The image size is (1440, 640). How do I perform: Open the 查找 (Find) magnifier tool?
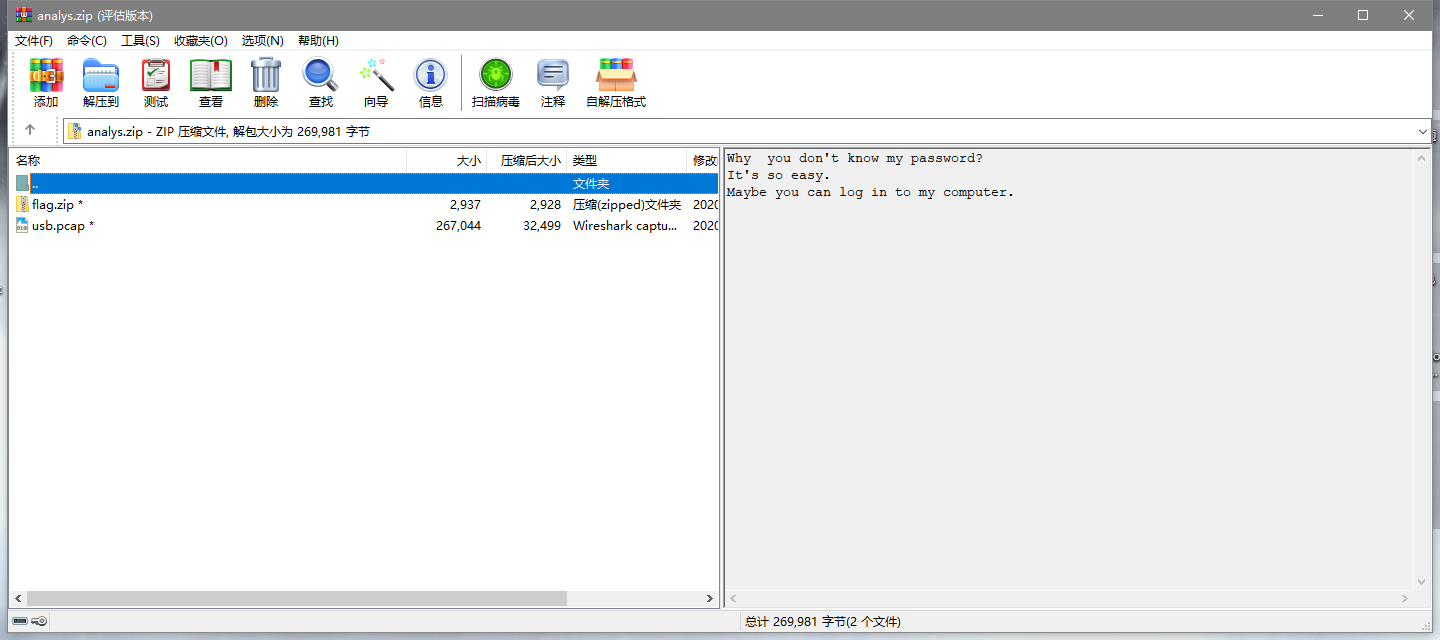tap(321, 76)
